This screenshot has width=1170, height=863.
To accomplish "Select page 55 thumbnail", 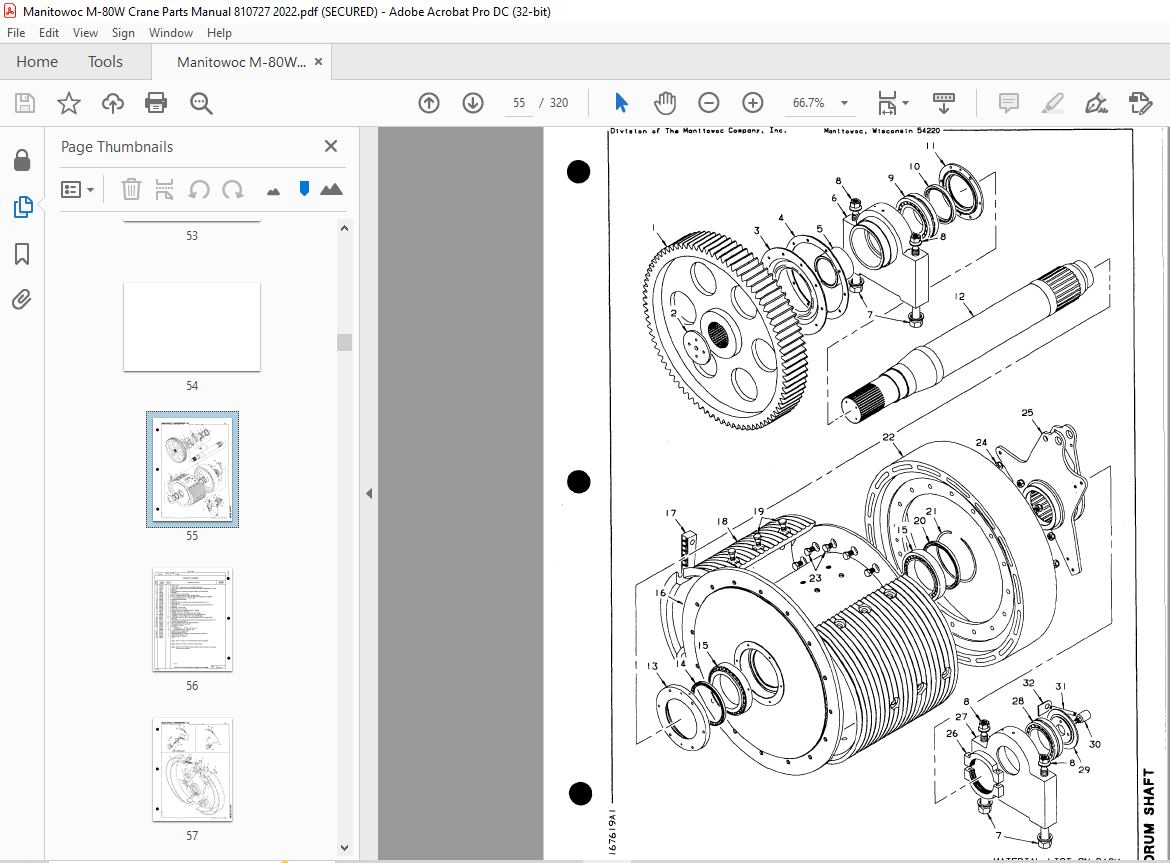I will (x=193, y=469).
